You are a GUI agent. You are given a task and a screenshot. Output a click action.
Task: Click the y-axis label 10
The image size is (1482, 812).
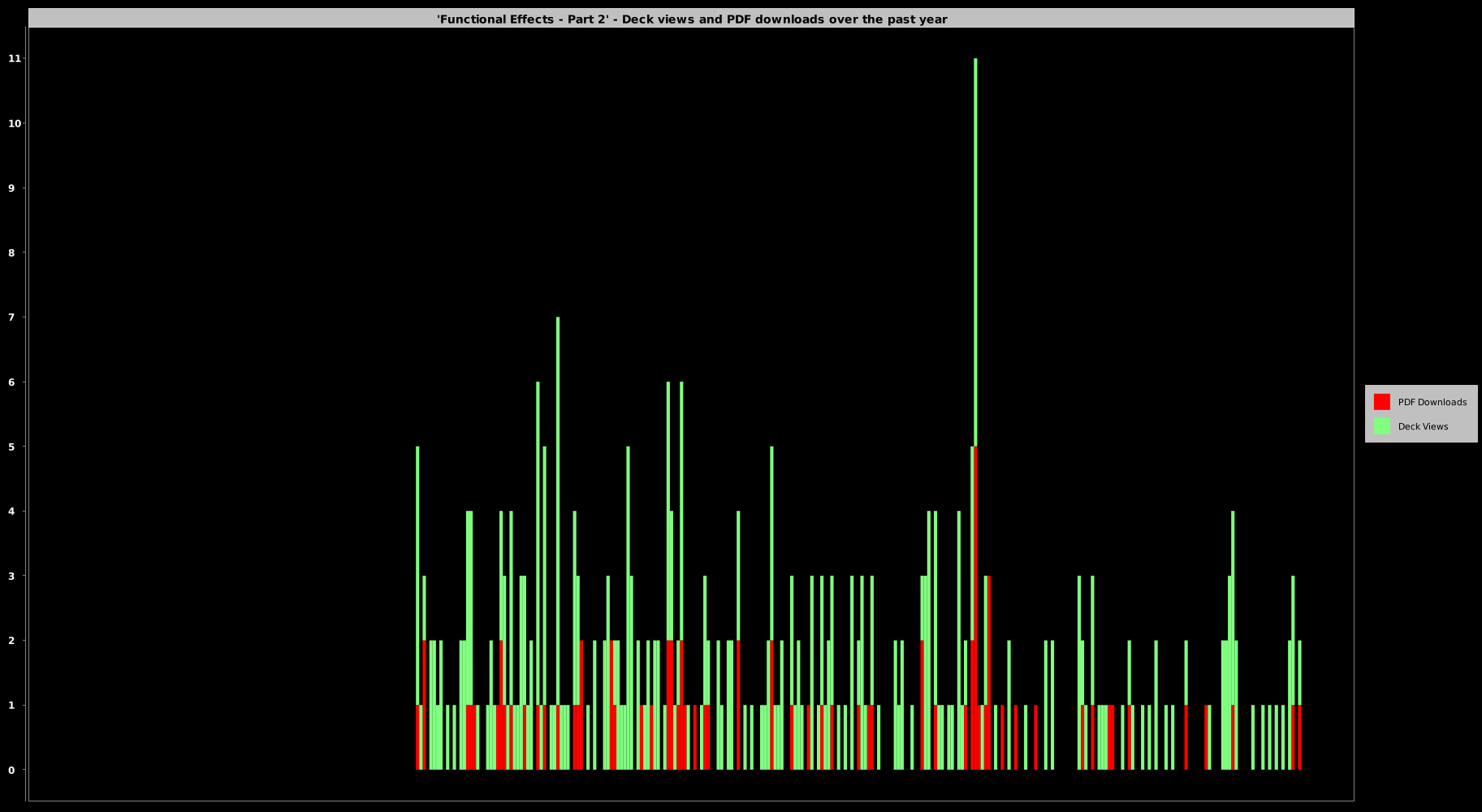coord(15,123)
